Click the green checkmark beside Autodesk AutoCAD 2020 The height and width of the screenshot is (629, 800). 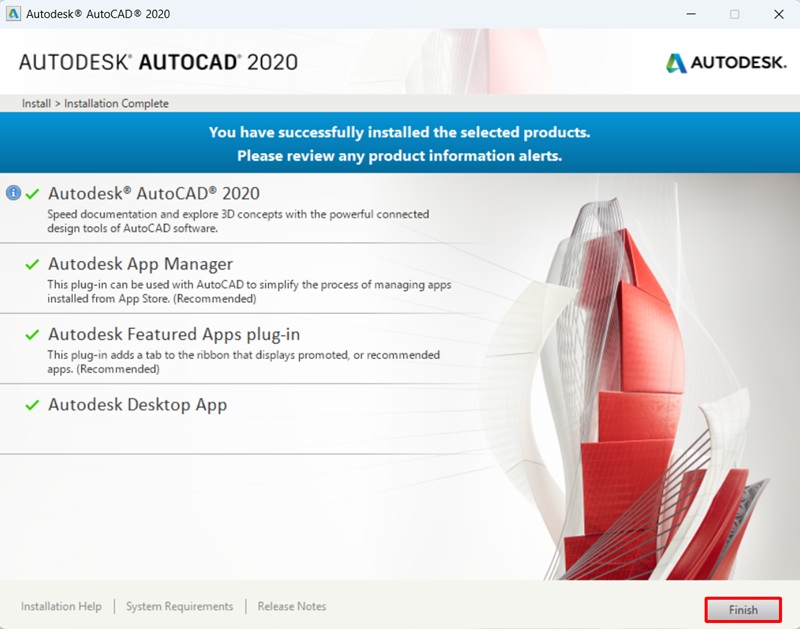click(32, 195)
